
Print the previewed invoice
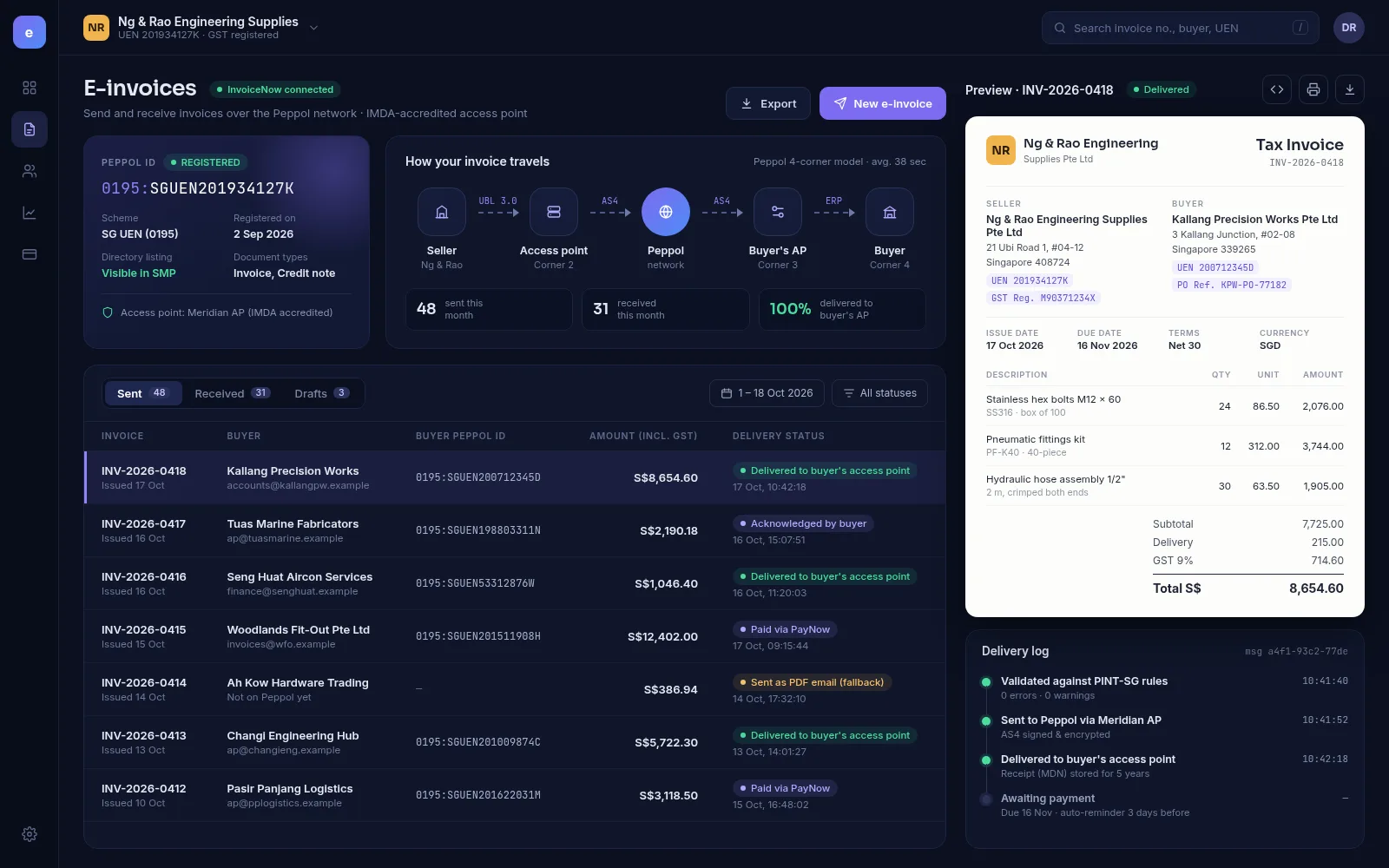pyautogui.click(x=1313, y=89)
